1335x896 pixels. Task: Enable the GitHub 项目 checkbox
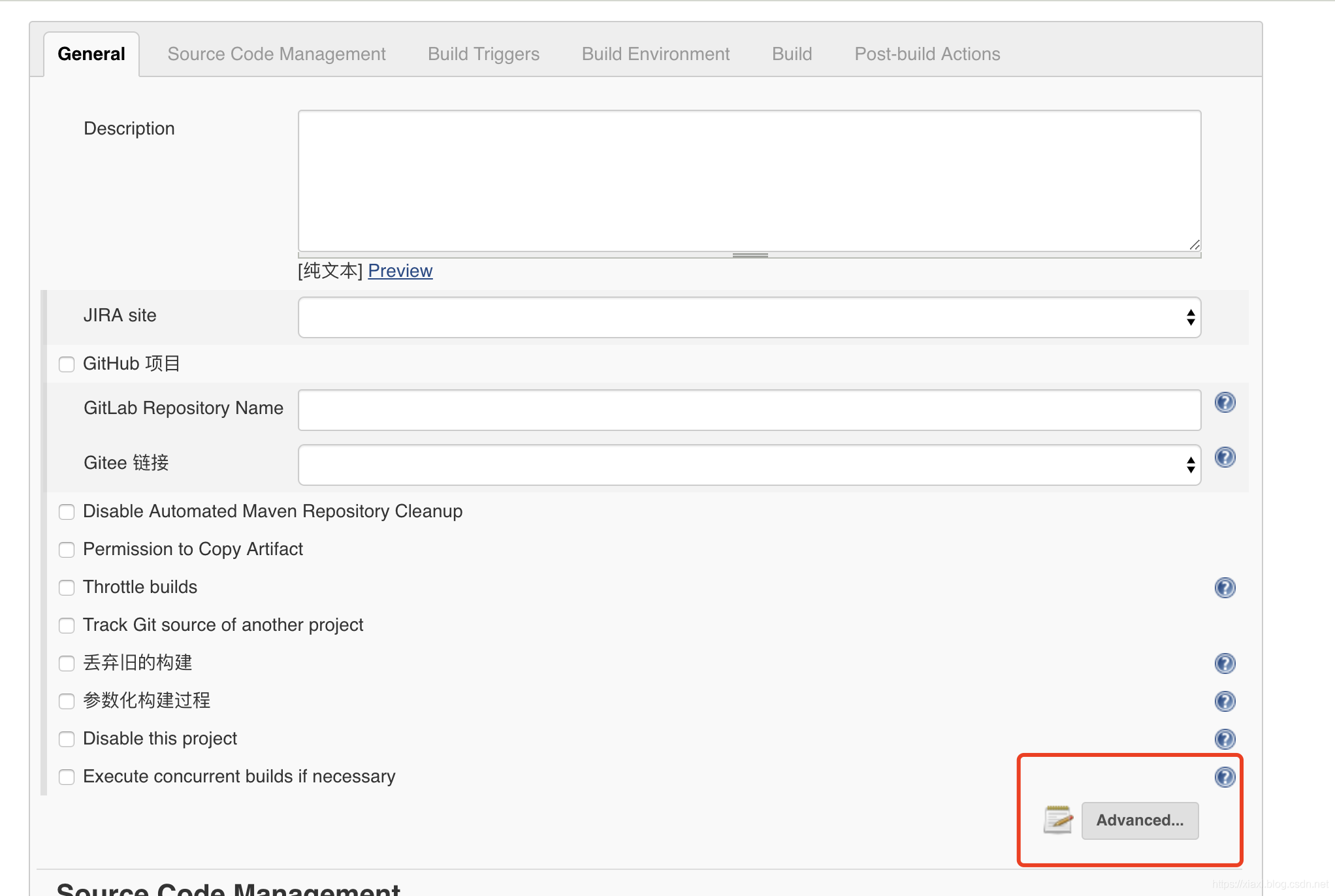tap(67, 364)
